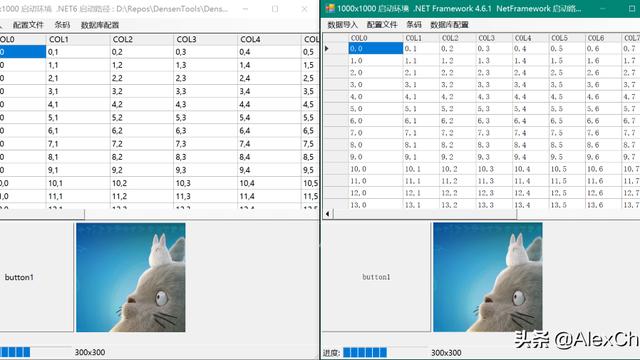Select cell 9.1 in right window grid

tap(422, 157)
